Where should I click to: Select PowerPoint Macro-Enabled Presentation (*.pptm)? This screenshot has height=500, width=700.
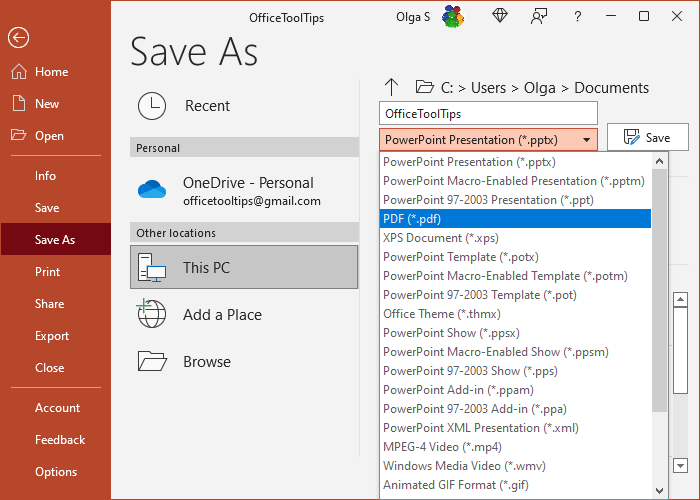tap(515, 181)
